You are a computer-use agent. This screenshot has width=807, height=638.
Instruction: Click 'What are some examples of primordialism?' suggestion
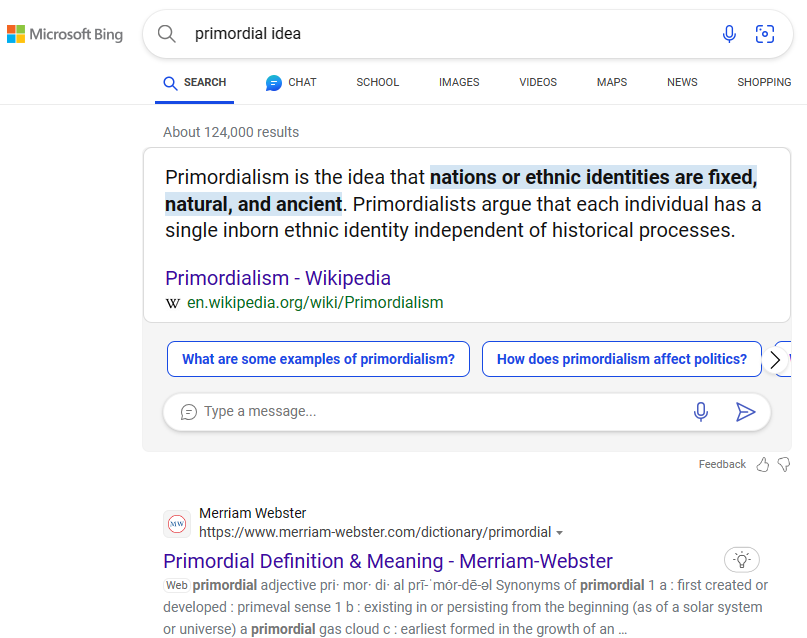coord(318,359)
